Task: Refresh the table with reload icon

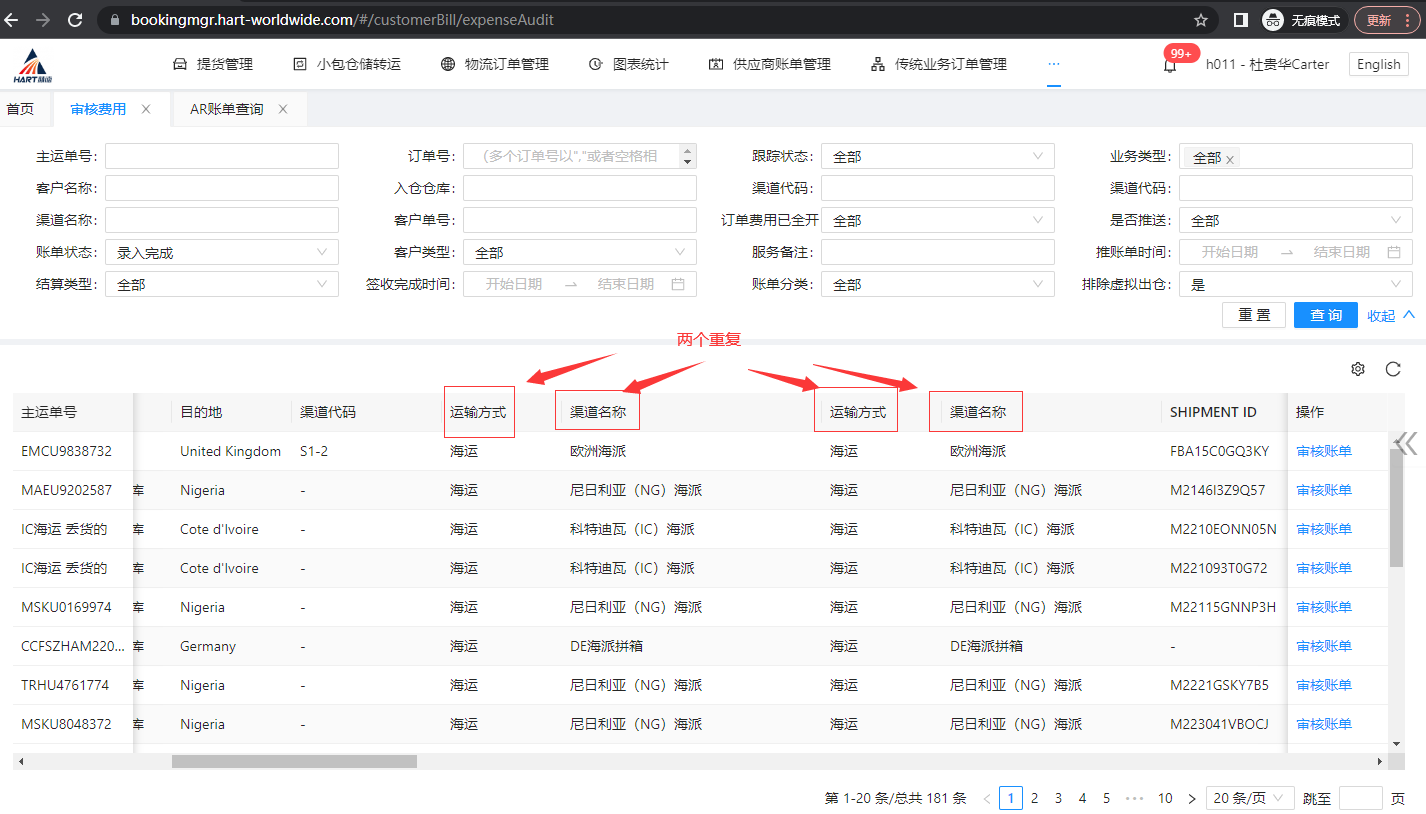Action: click(x=1393, y=369)
